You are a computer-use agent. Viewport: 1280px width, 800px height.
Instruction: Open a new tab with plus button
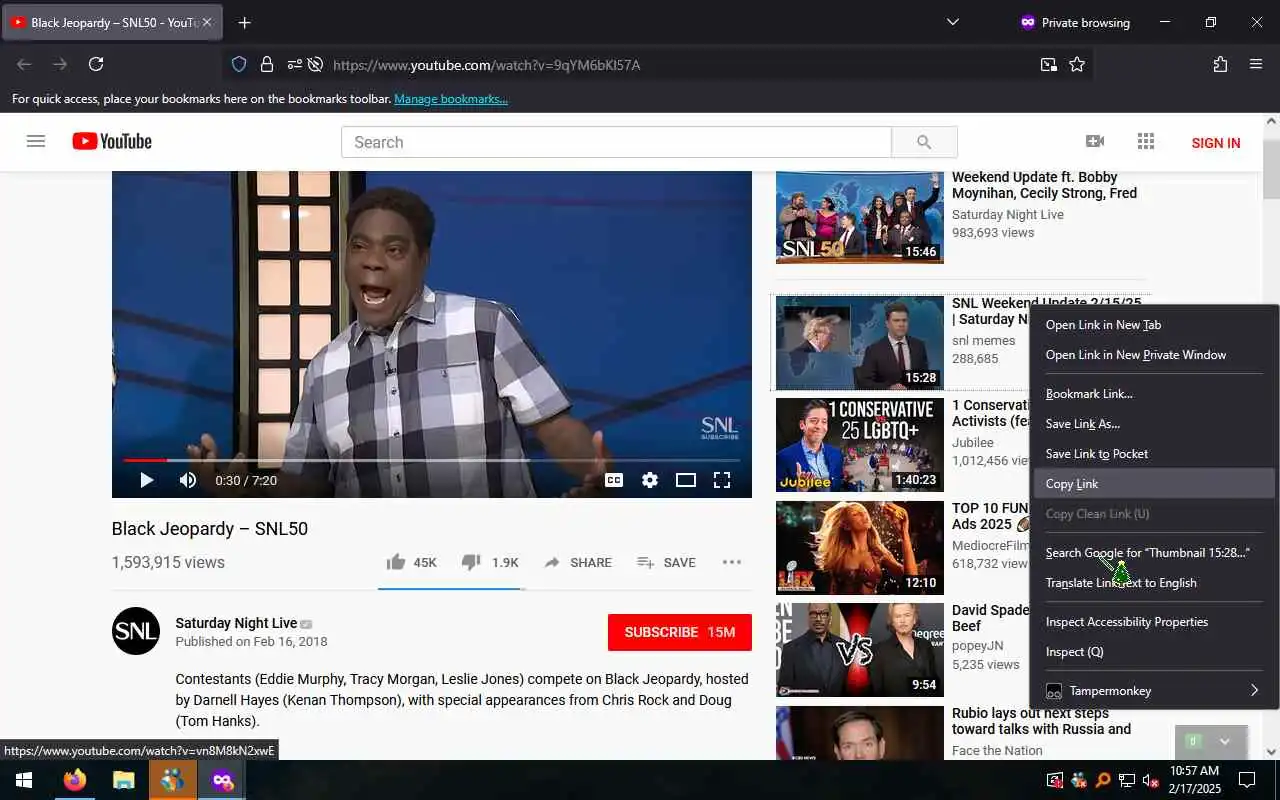[x=245, y=22]
